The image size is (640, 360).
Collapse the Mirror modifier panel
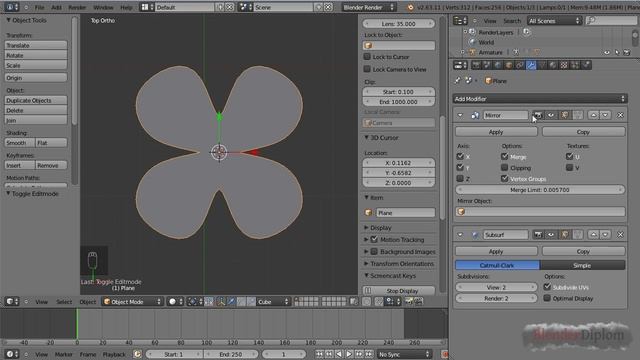click(460, 116)
